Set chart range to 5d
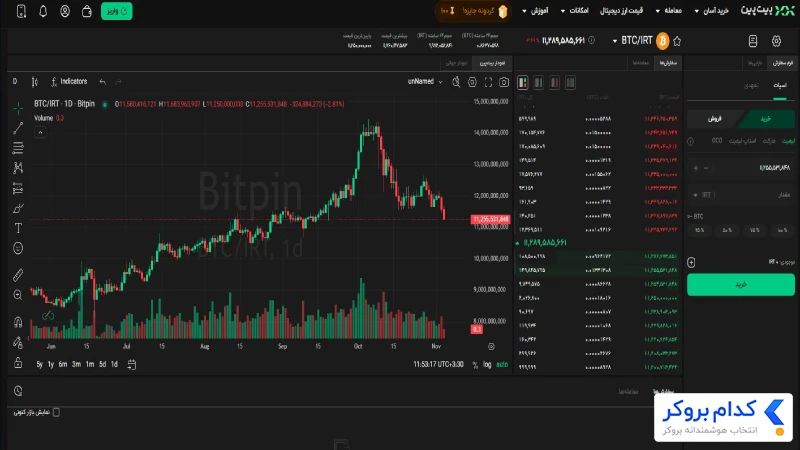 pyautogui.click(x=103, y=364)
